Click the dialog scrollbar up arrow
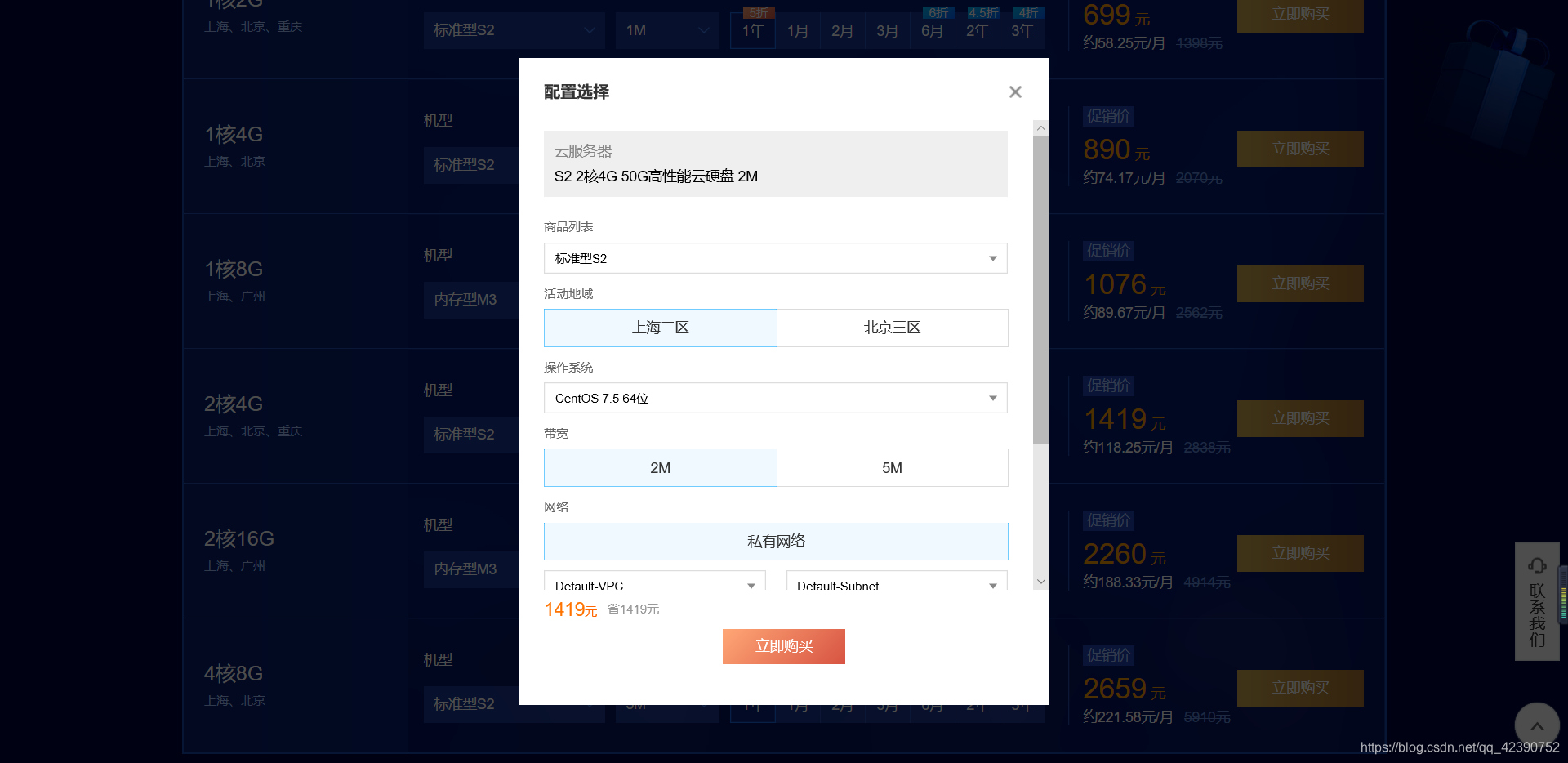The width and height of the screenshot is (1568, 763). [1040, 128]
